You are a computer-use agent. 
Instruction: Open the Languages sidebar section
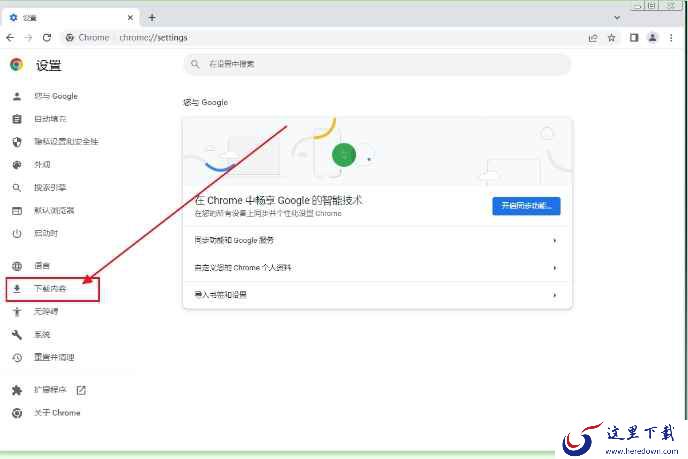[42, 265]
